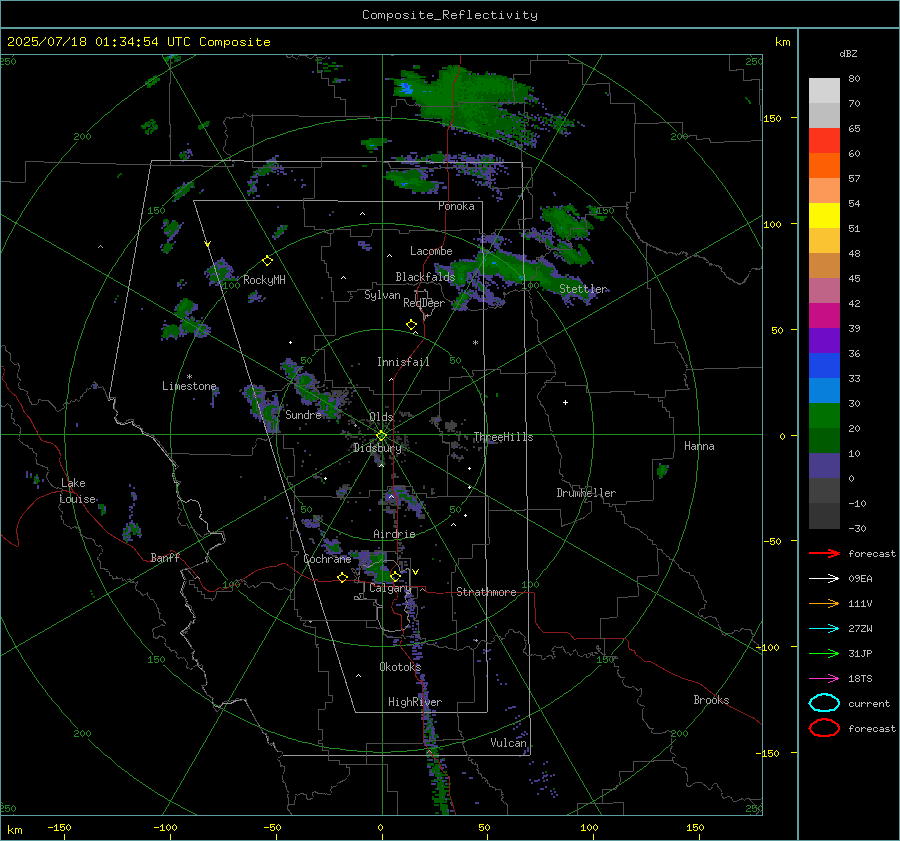Click the -30 value on dBZ scale
Image resolution: width=900 pixels, height=841 pixels.
click(x=857, y=528)
